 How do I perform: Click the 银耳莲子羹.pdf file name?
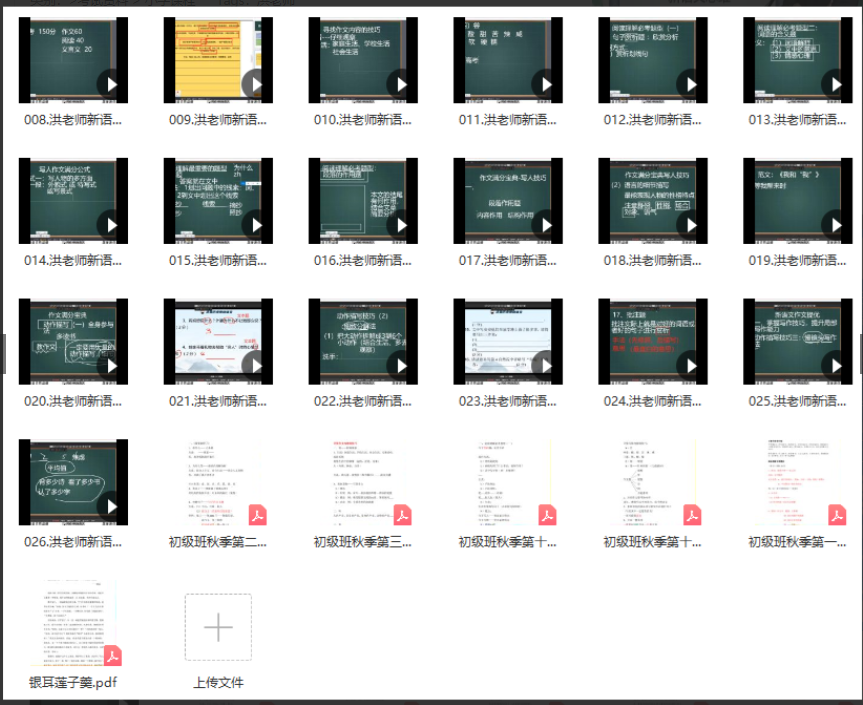73,683
